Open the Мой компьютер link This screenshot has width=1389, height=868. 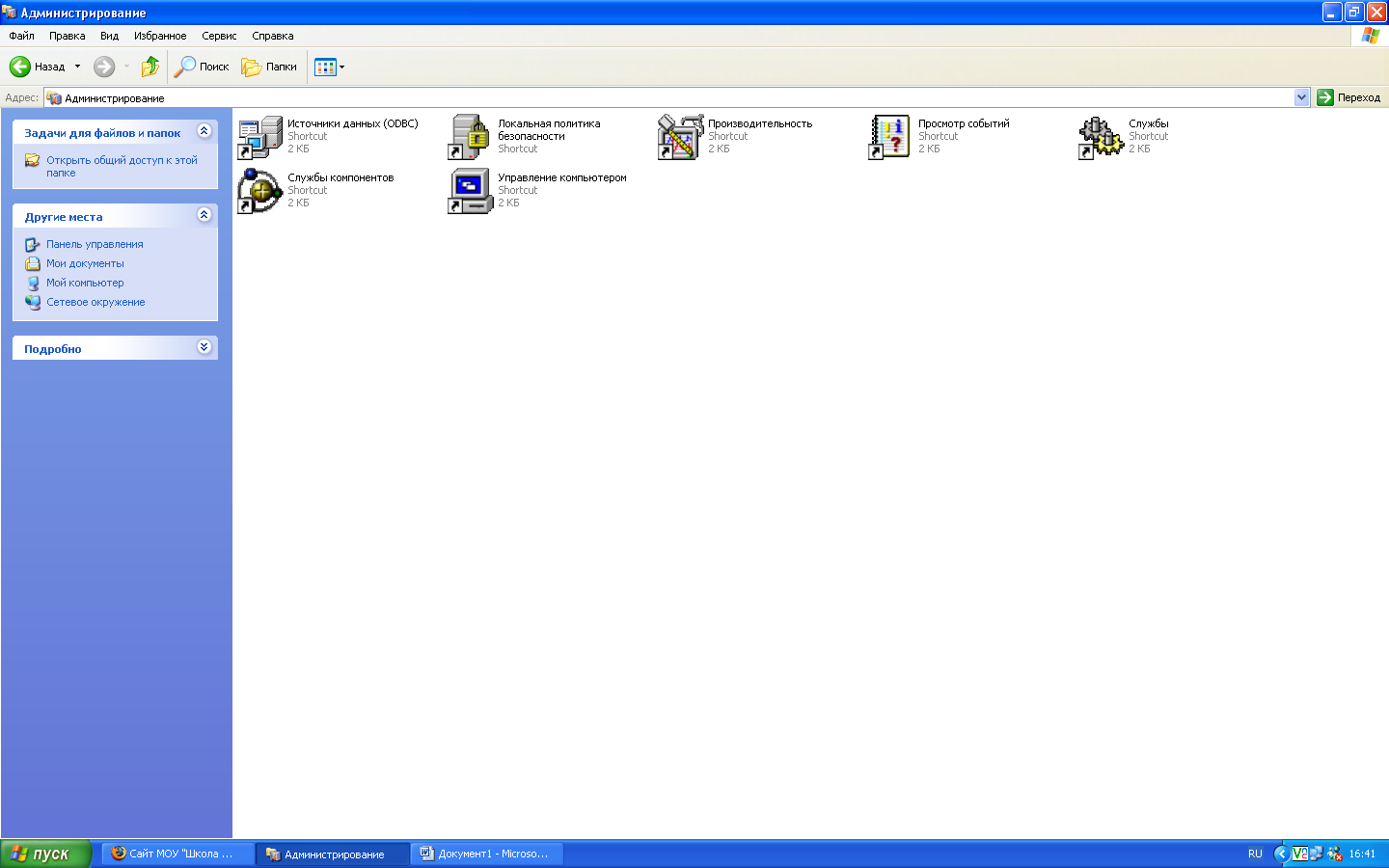coord(85,283)
